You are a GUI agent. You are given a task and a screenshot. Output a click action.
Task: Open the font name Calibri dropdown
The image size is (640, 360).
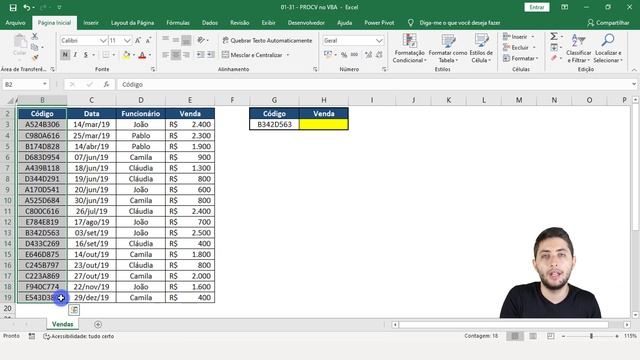click(103, 40)
